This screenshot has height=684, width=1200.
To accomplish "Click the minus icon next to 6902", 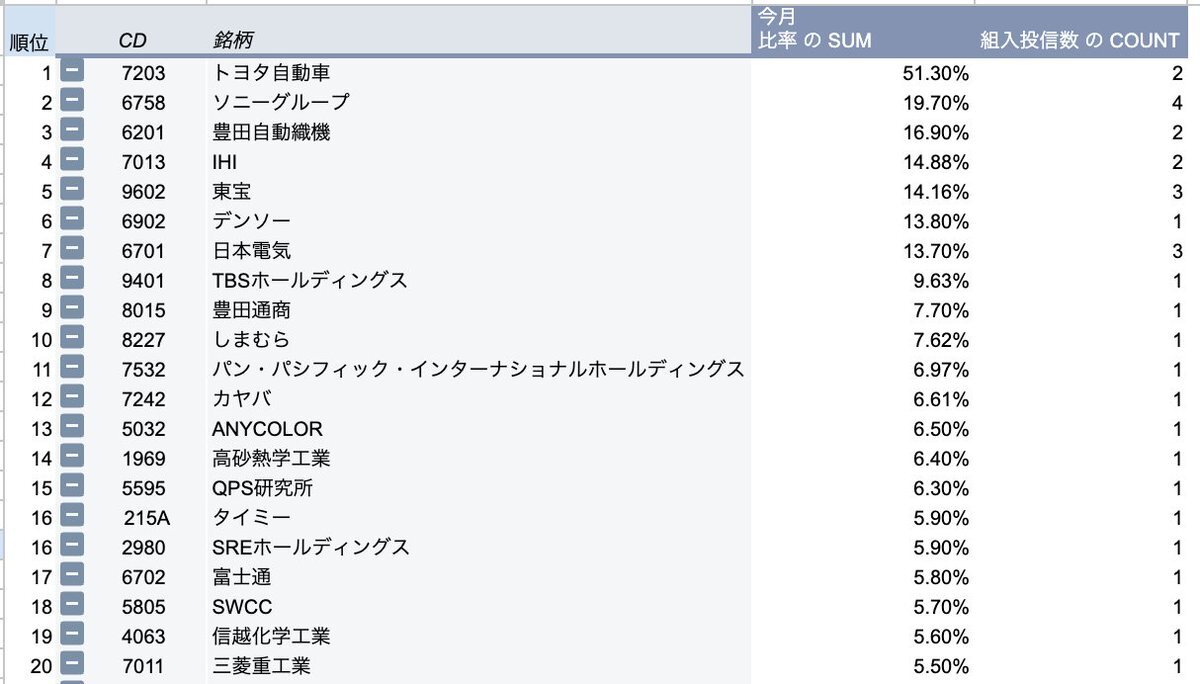I will [x=71, y=220].
